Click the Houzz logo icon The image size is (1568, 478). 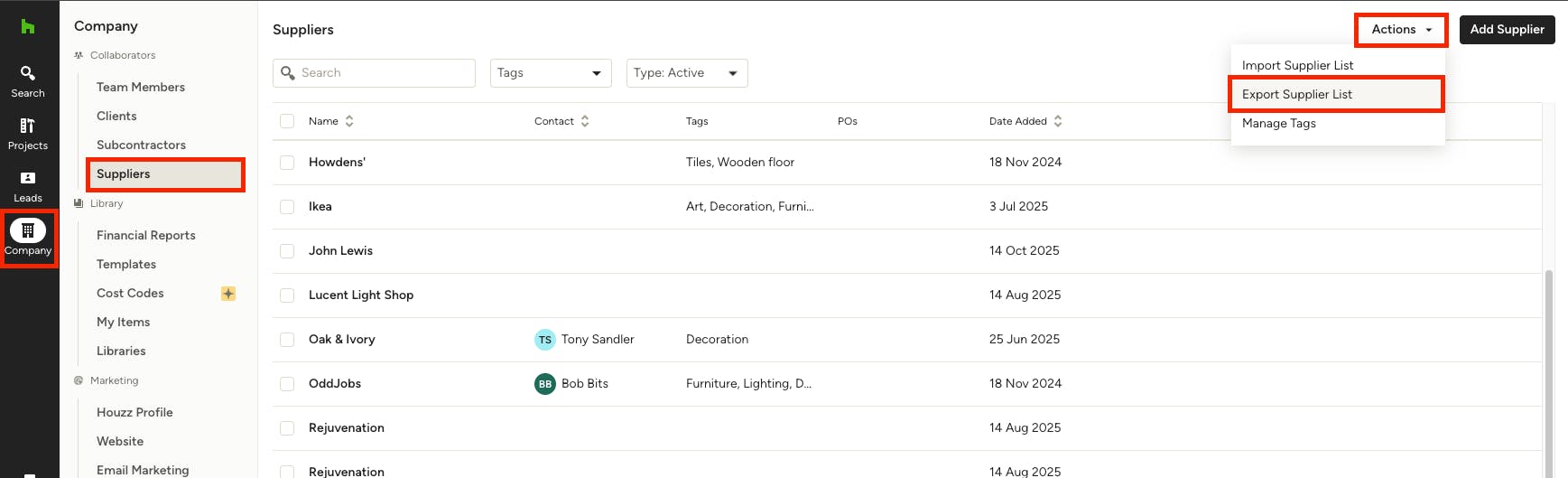[28, 27]
